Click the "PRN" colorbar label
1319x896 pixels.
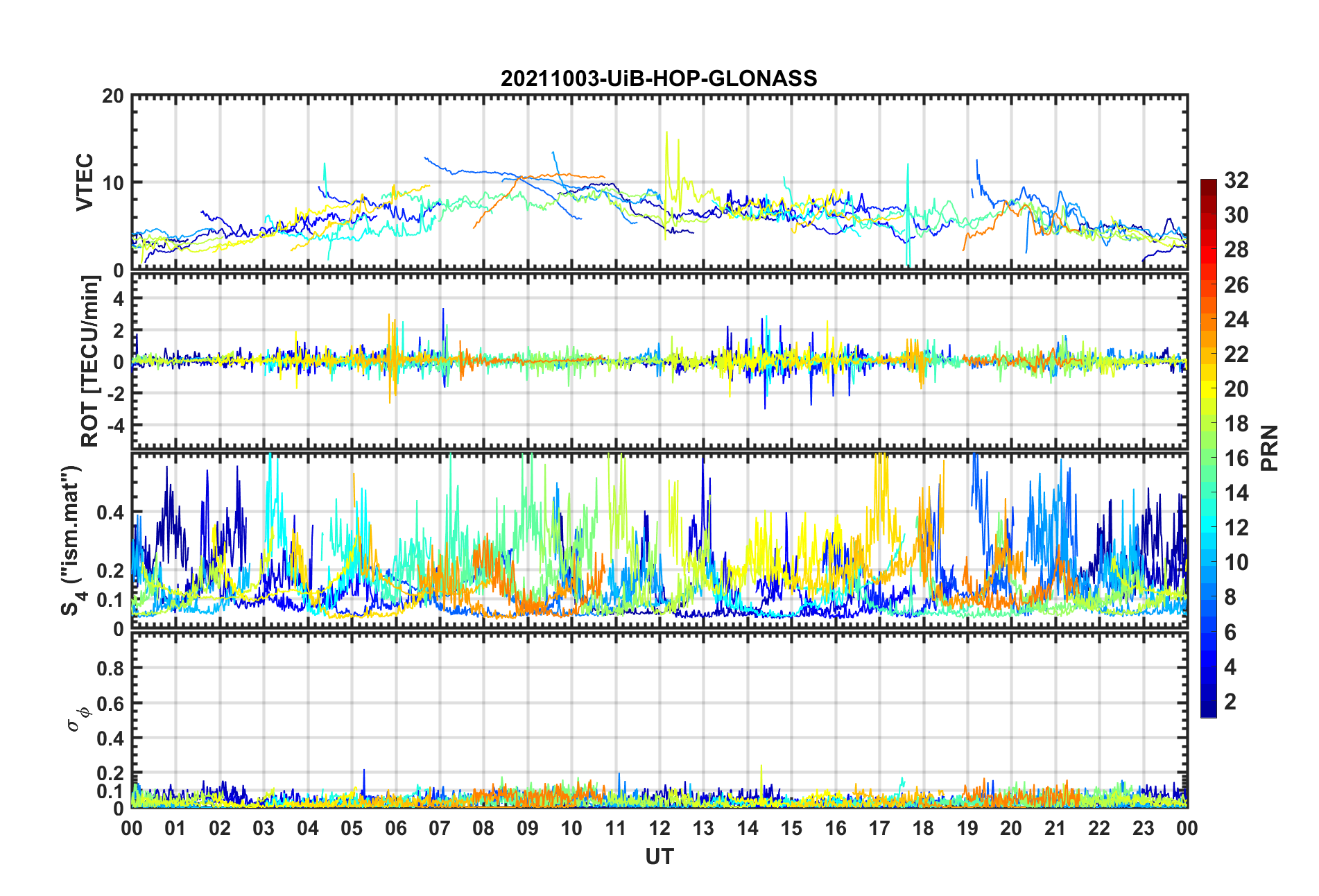click(1270, 448)
